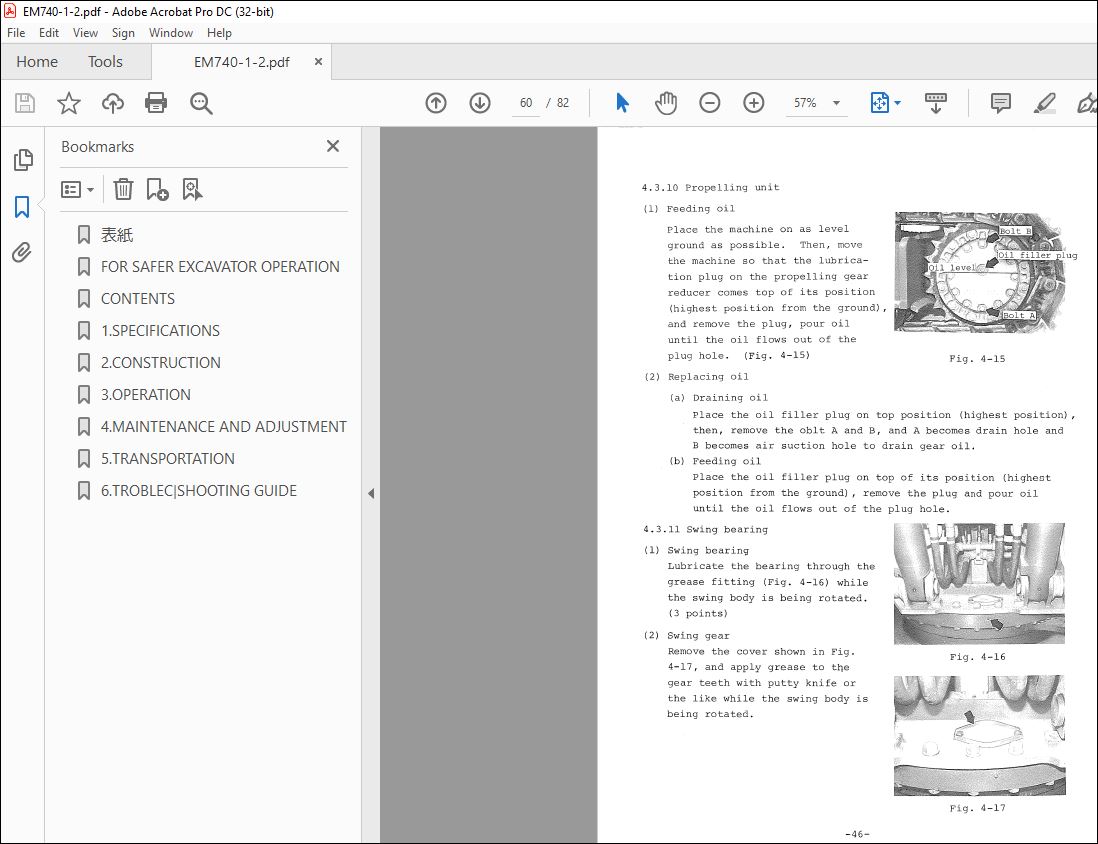Delete selected bookmark trash icon
The height and width of the screenshot is (844, 1098).
(123, 189)
